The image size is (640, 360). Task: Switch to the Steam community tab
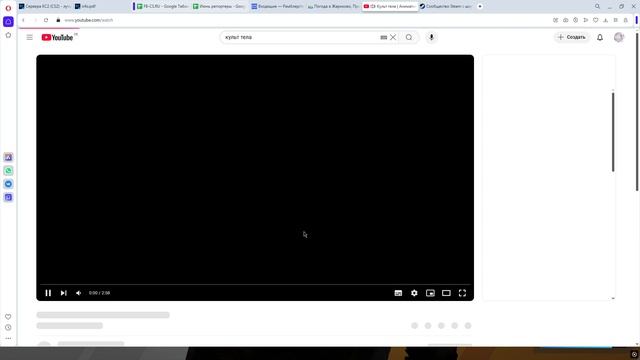pos(446,7)
